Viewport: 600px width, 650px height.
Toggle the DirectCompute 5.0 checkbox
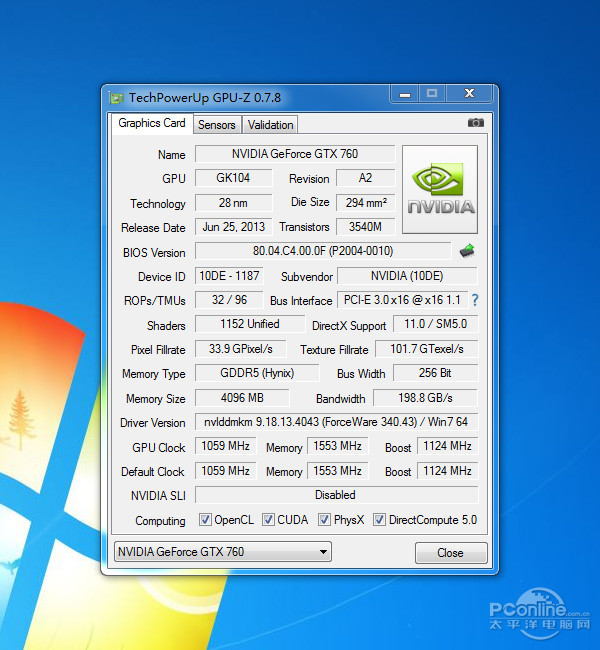click(x=379, y=520)
